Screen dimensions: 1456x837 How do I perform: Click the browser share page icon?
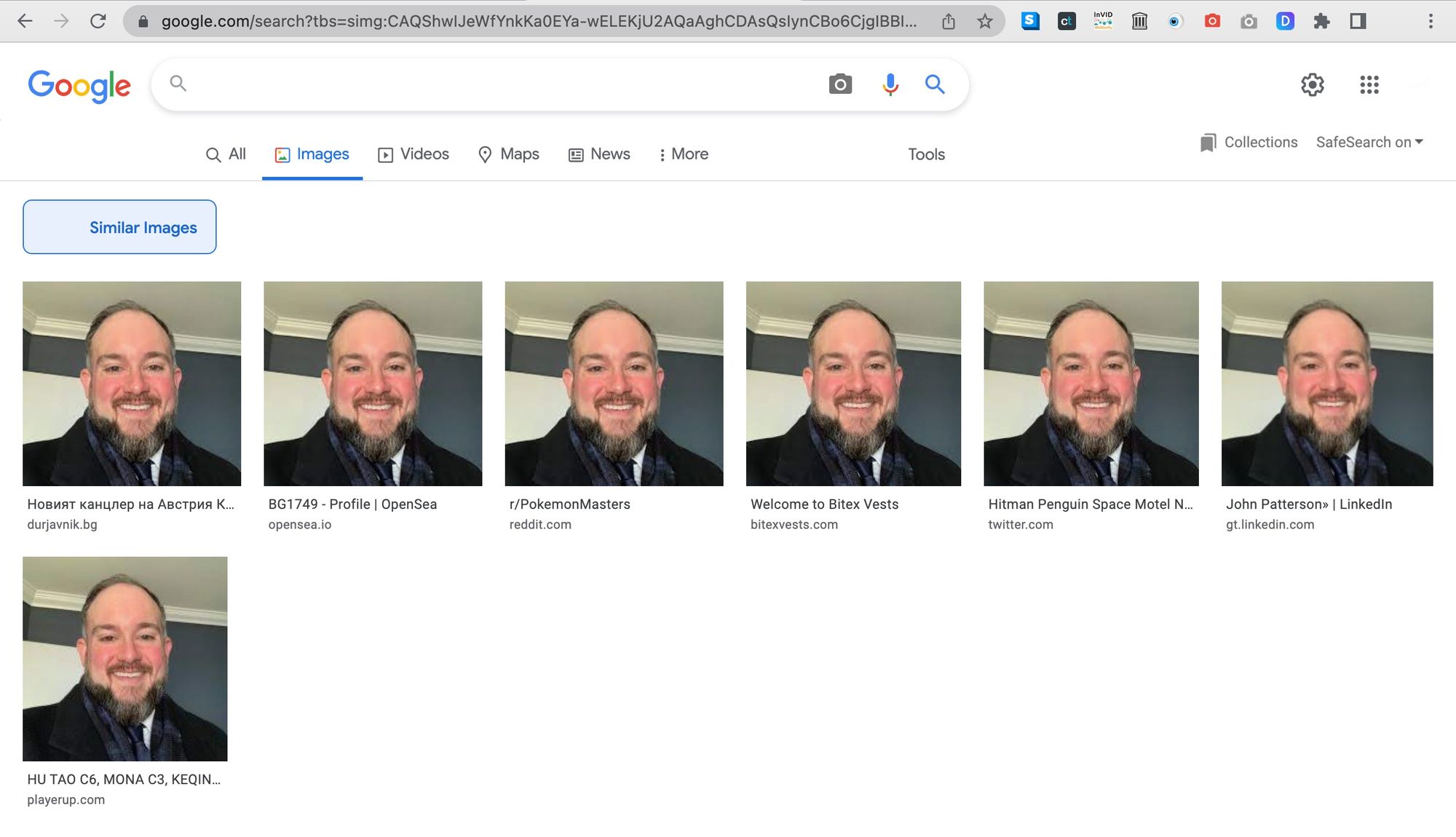pyautogui.click(x=948, y=21)
